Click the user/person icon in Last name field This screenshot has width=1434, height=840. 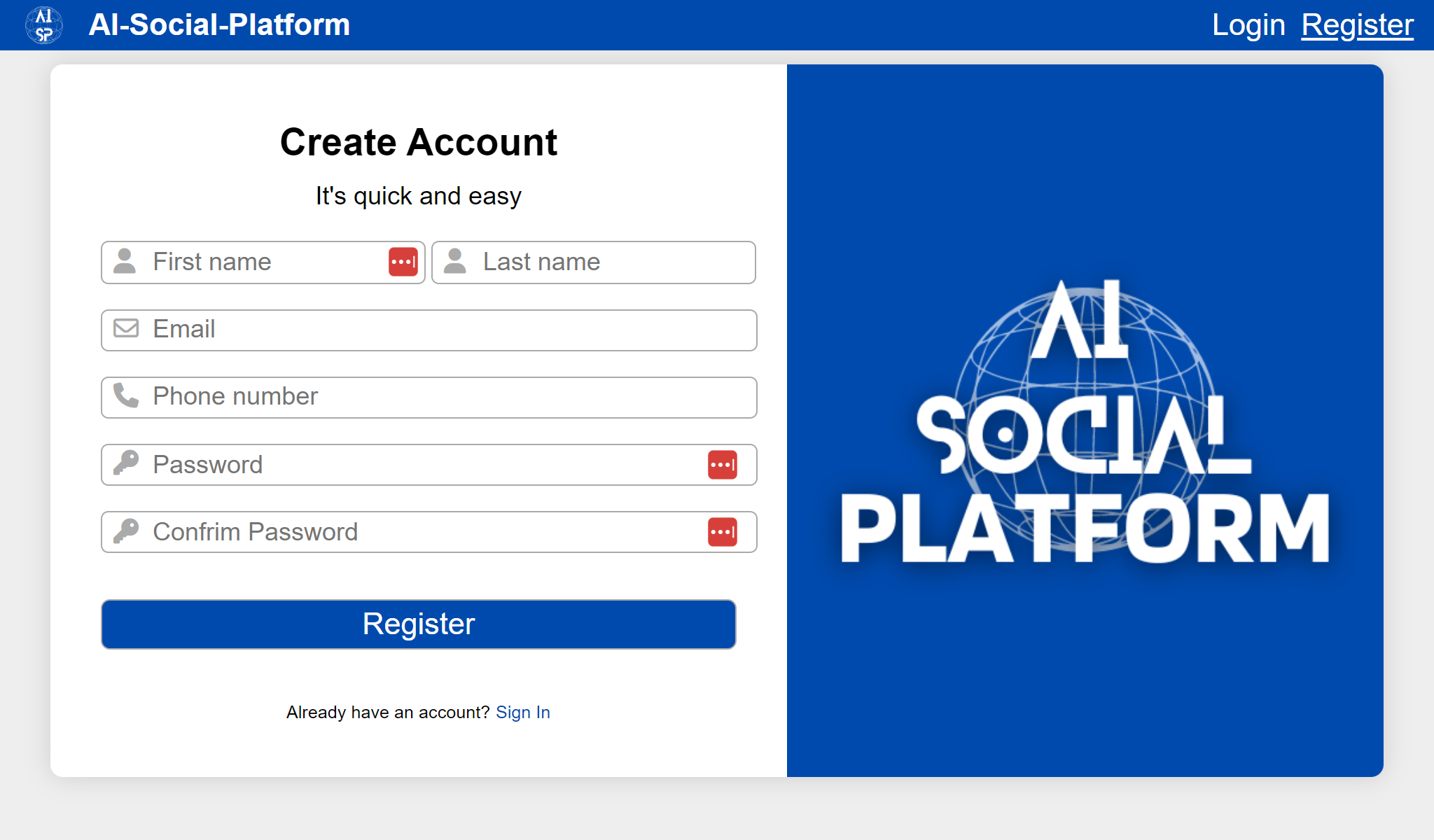pos(456,261)
